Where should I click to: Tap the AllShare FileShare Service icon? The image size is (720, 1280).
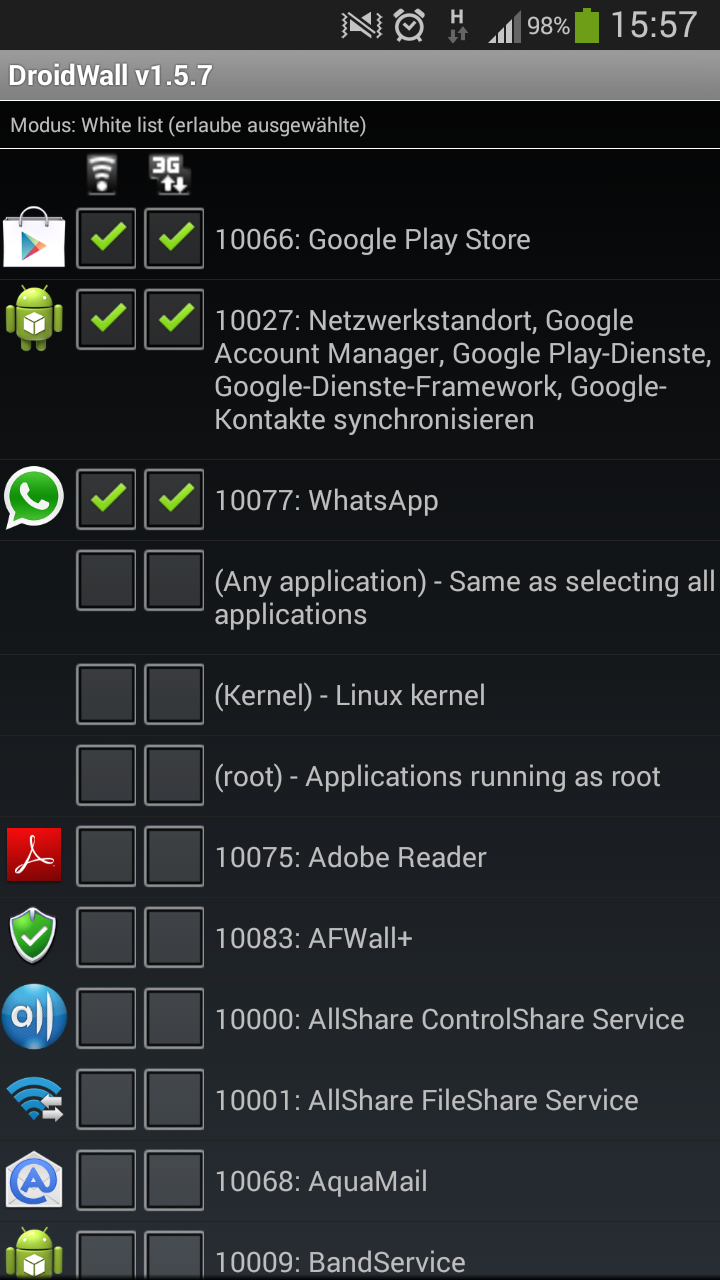pos(34,1098)
